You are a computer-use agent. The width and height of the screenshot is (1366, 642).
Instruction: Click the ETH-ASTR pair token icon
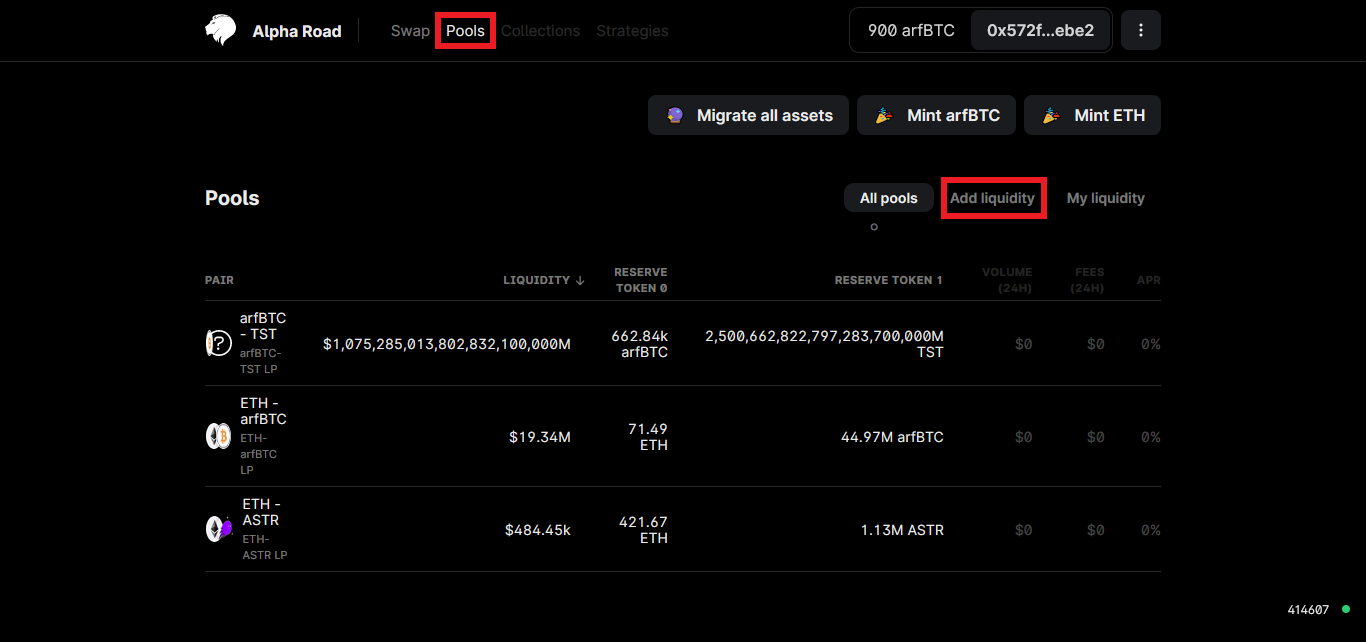pyautogui.click(x=218, y=529)
